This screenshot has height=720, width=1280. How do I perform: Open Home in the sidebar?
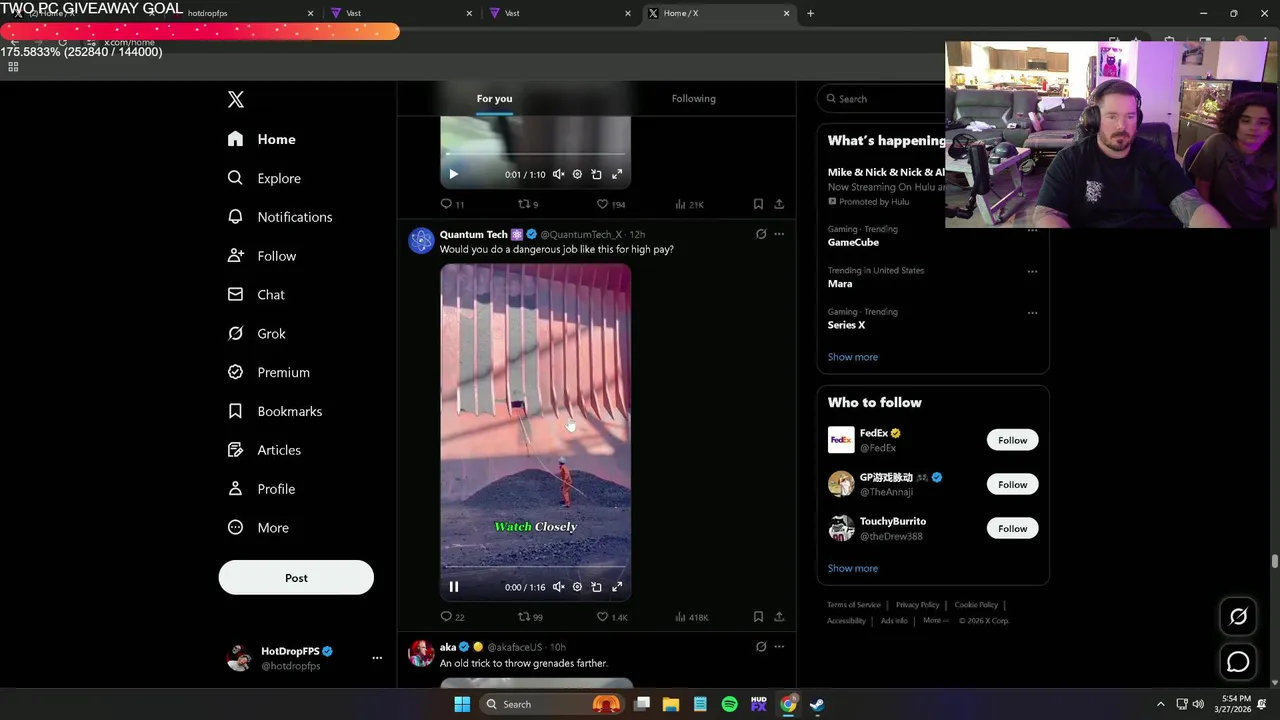(262, 139)
